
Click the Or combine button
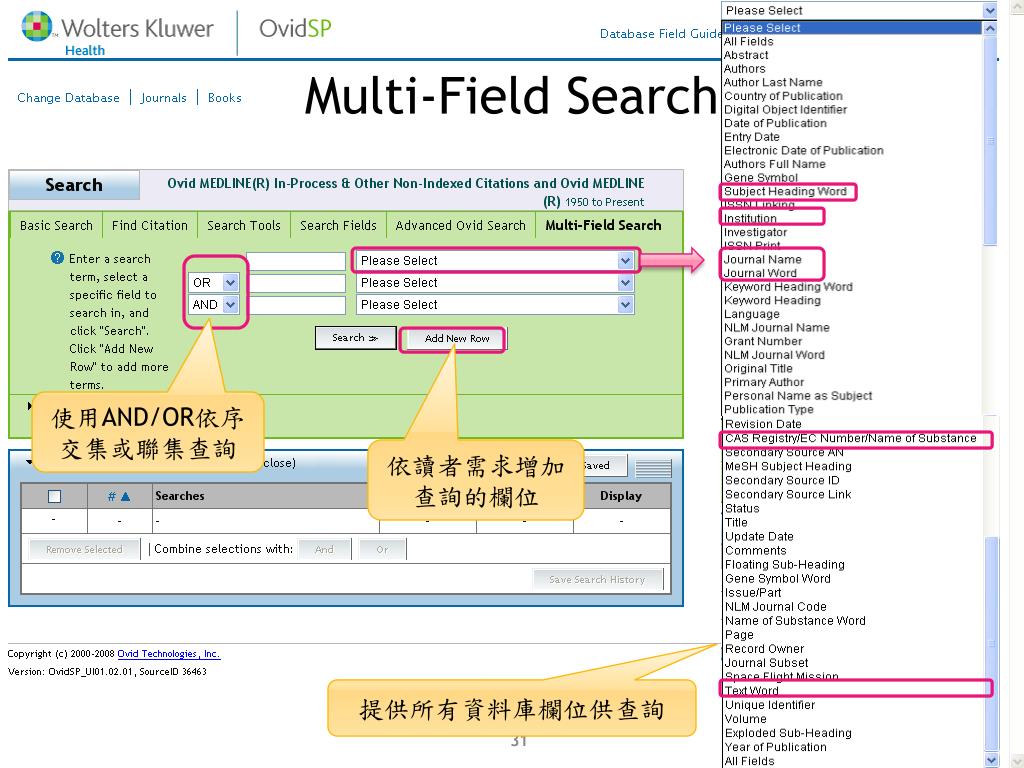(382, 549)
